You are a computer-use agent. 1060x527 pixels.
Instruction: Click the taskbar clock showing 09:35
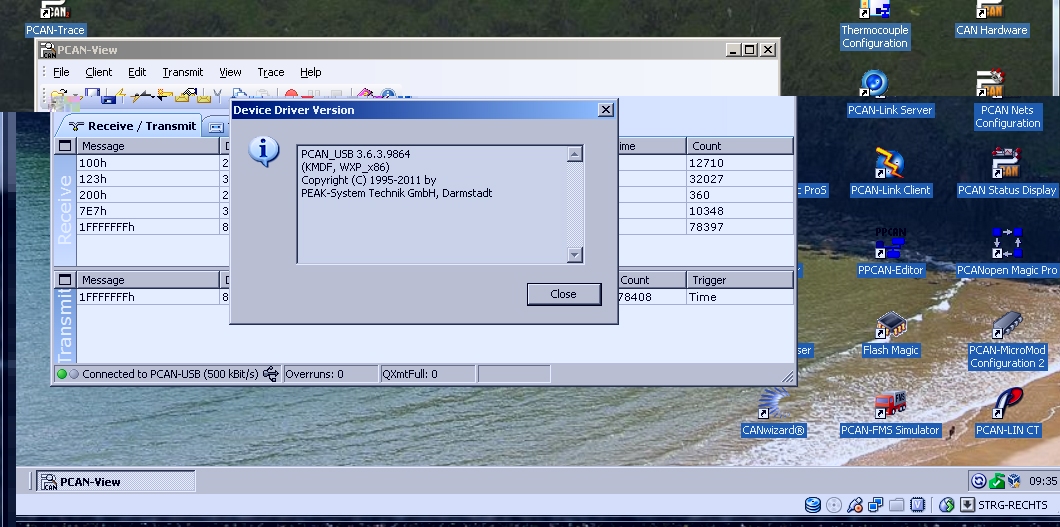pyautogui.click(x=1042, y=481)
